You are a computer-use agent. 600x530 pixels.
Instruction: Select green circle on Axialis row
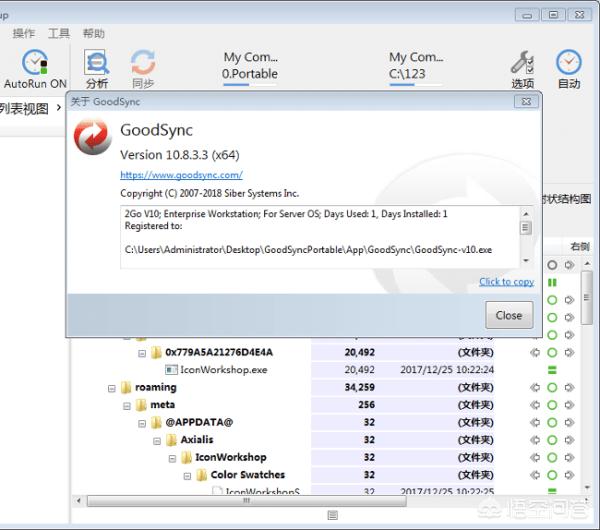[552, 440]
